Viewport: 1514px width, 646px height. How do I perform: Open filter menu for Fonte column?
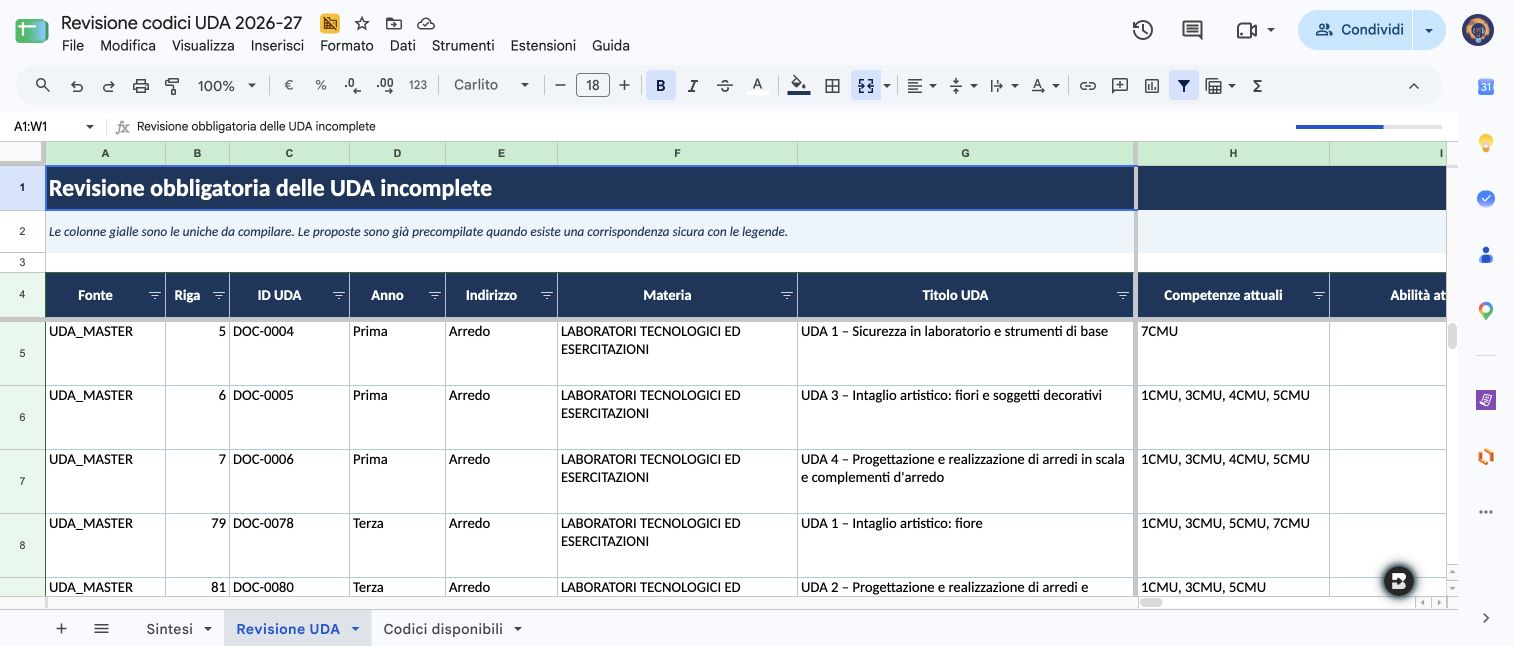click(154, 296)
